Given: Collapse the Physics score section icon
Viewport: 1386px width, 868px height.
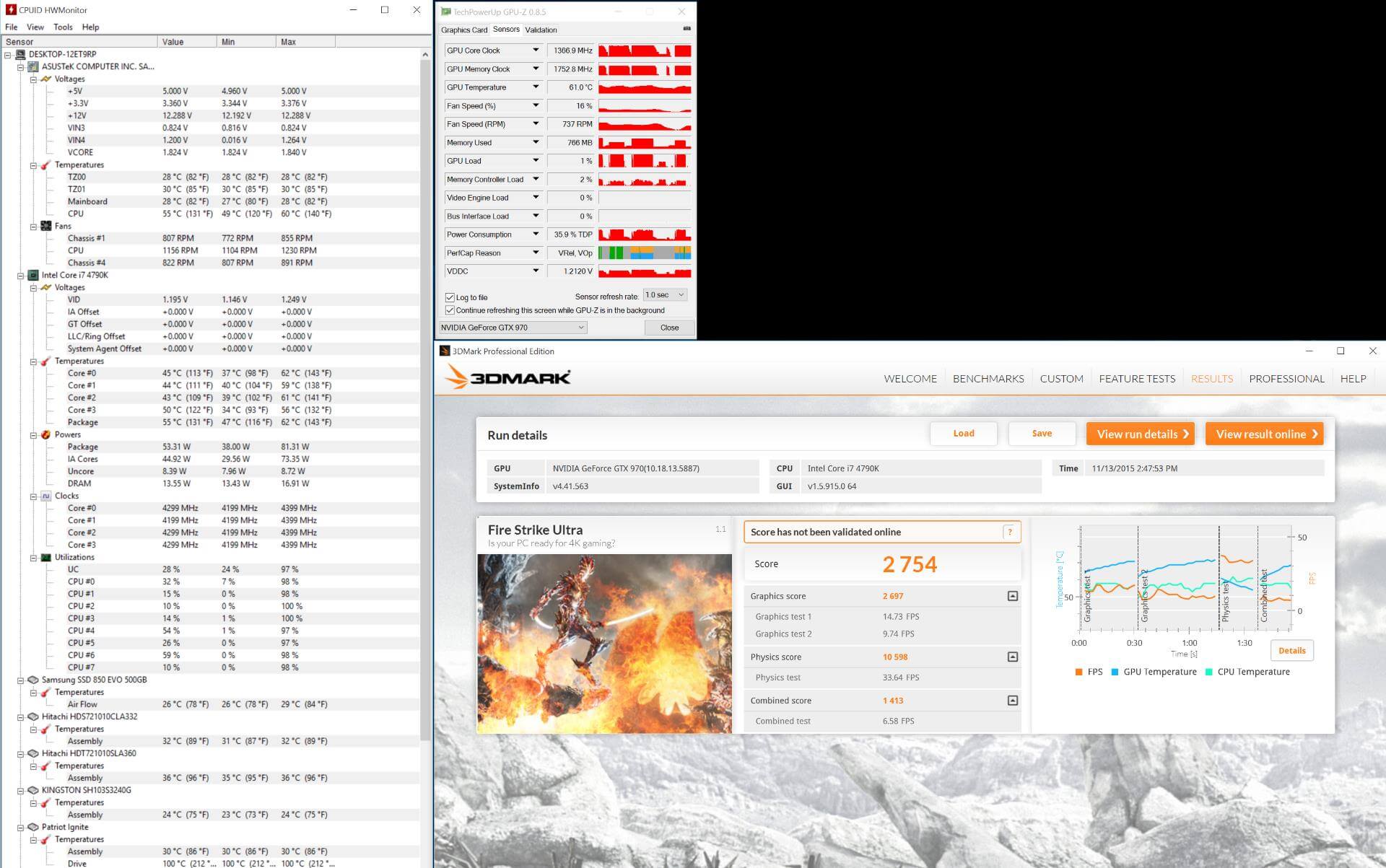Looking at the screenshot, I should (1012, 657).
